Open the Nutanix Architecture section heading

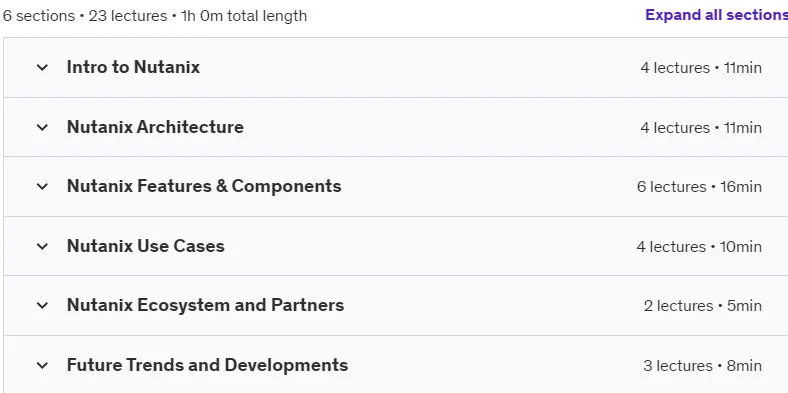[x=155, y=127]
